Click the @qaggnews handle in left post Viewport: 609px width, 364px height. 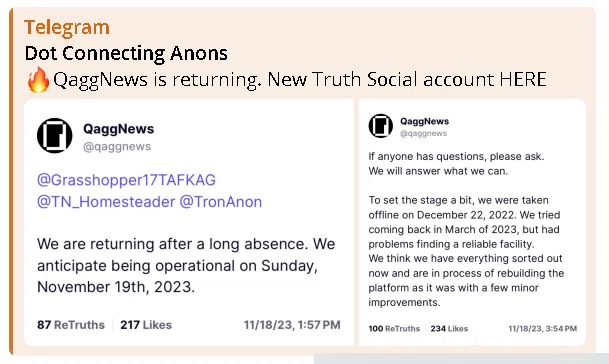click(x=117, y=146)
